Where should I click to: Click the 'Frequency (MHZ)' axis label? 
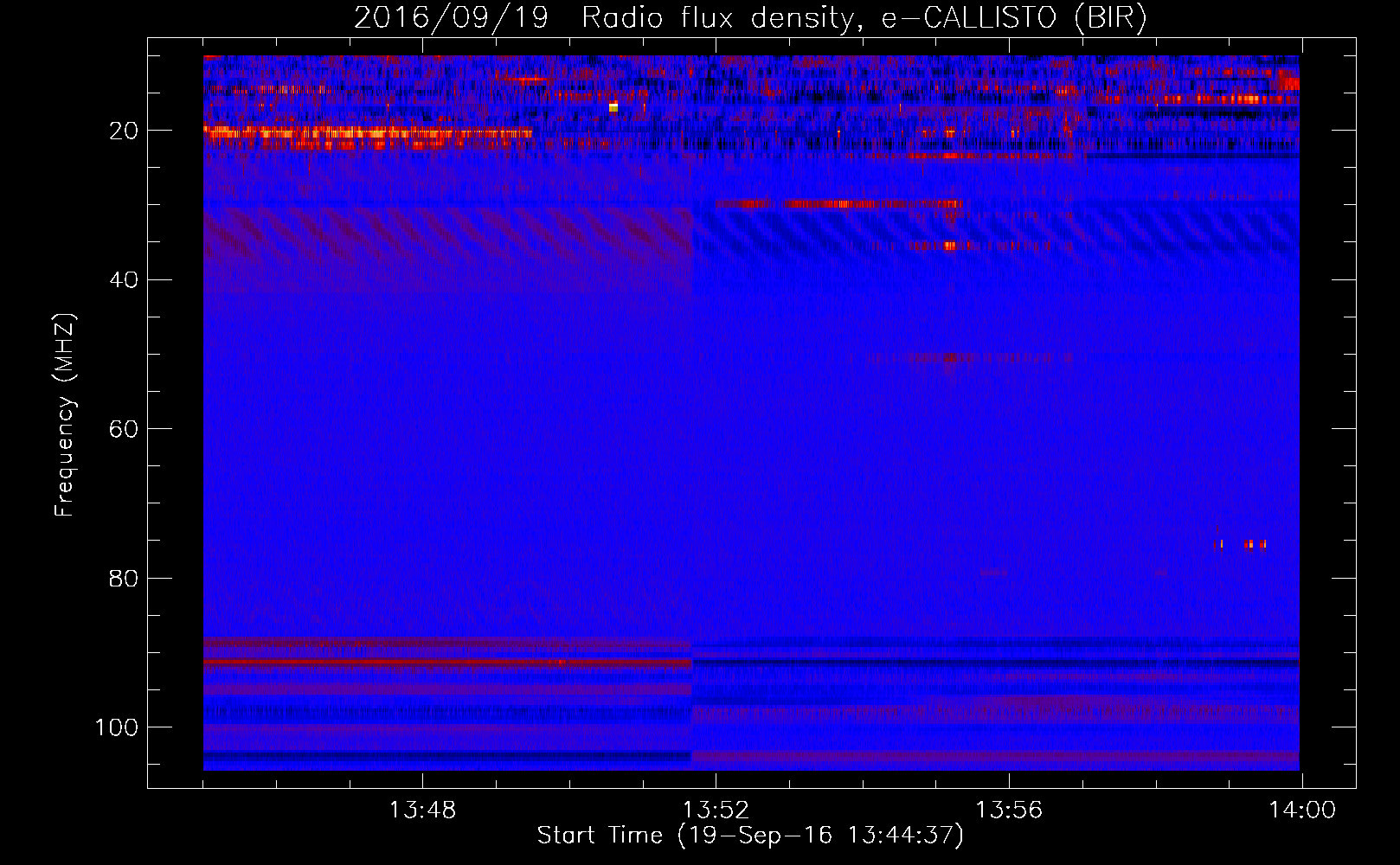pos(65,415)
